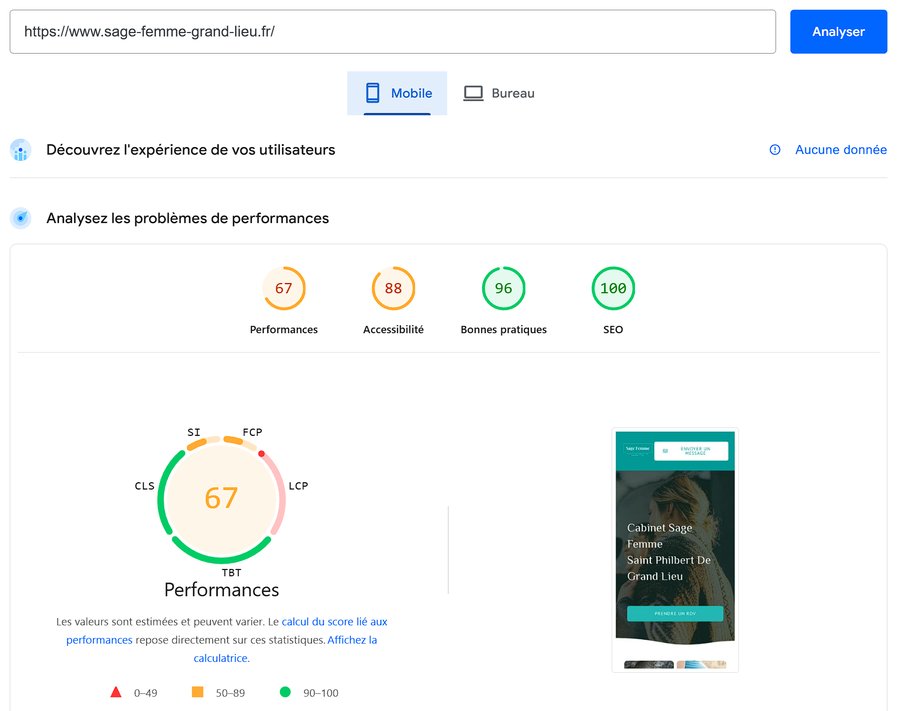Click the info icon next to Aucune donnée
The height and width of the screenshot is (711, 900).
pyautogui.click(x=775, y=149)
